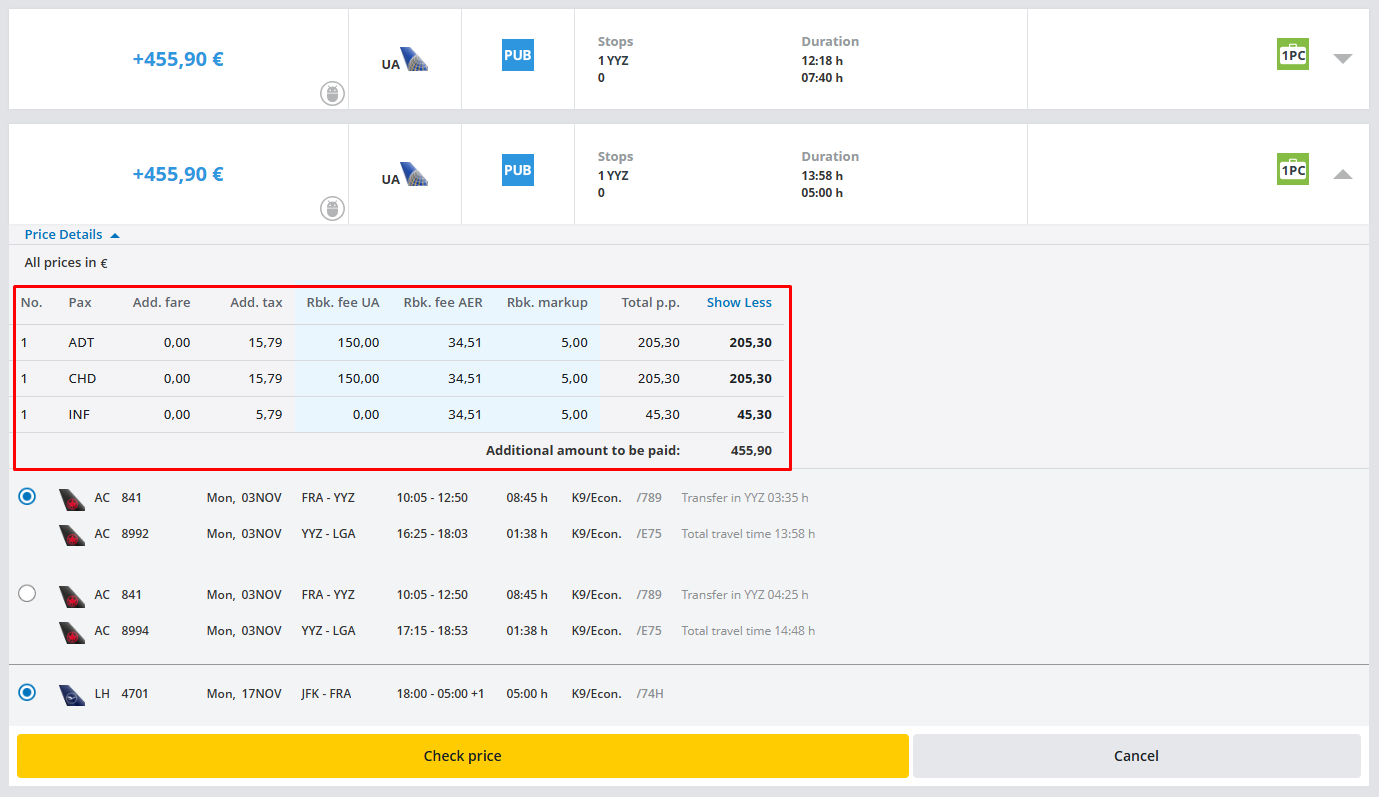
Task: Expand the first flight offer with down arrow
Action: coord(1342,59)
